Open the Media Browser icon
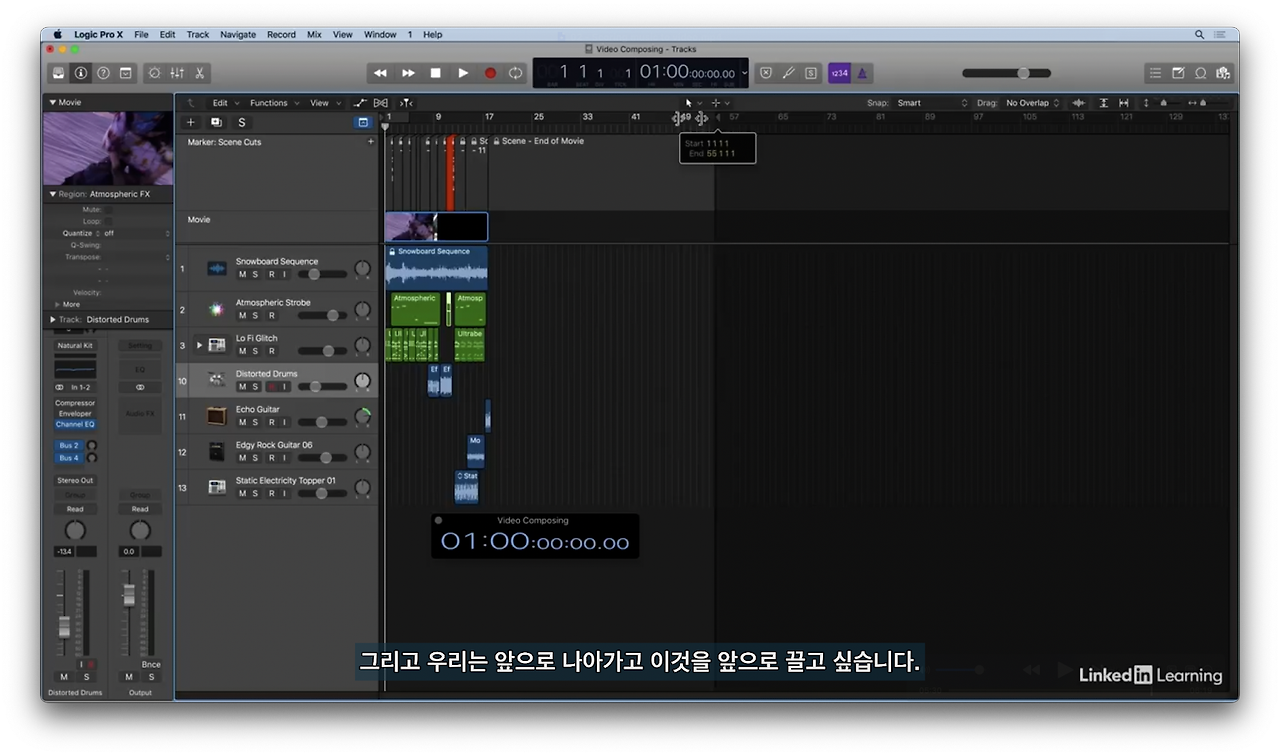 click(x=1223, y=73)
